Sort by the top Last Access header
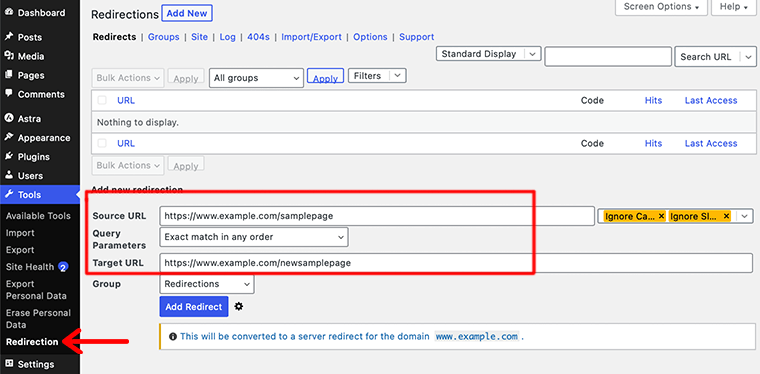The image size is (760, 374). coord(711,100)
